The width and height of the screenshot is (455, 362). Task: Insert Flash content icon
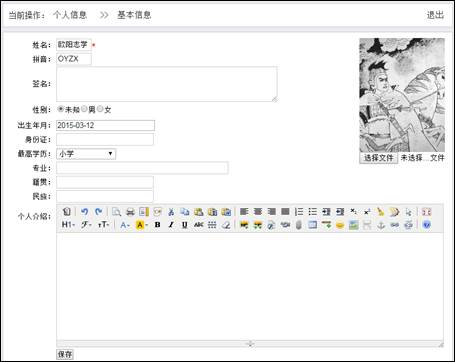[x=271, y=225]
